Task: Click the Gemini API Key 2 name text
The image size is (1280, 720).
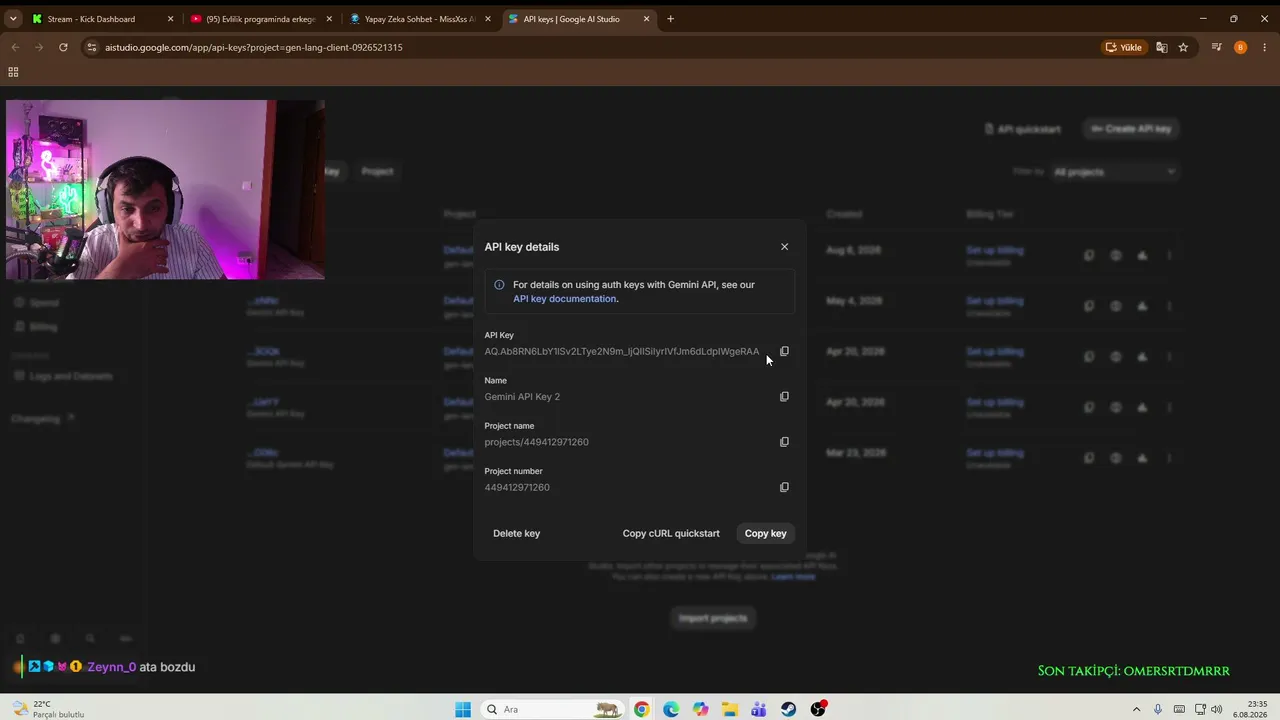Action: click(x=522, y=397)
